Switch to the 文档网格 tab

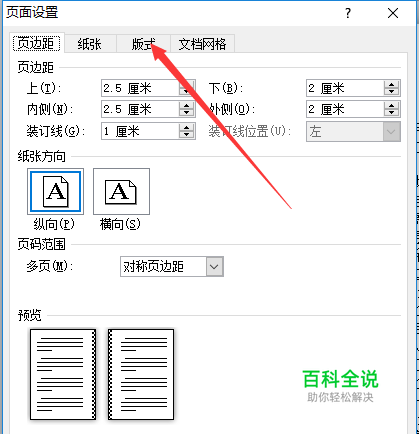tap(202, 44)
